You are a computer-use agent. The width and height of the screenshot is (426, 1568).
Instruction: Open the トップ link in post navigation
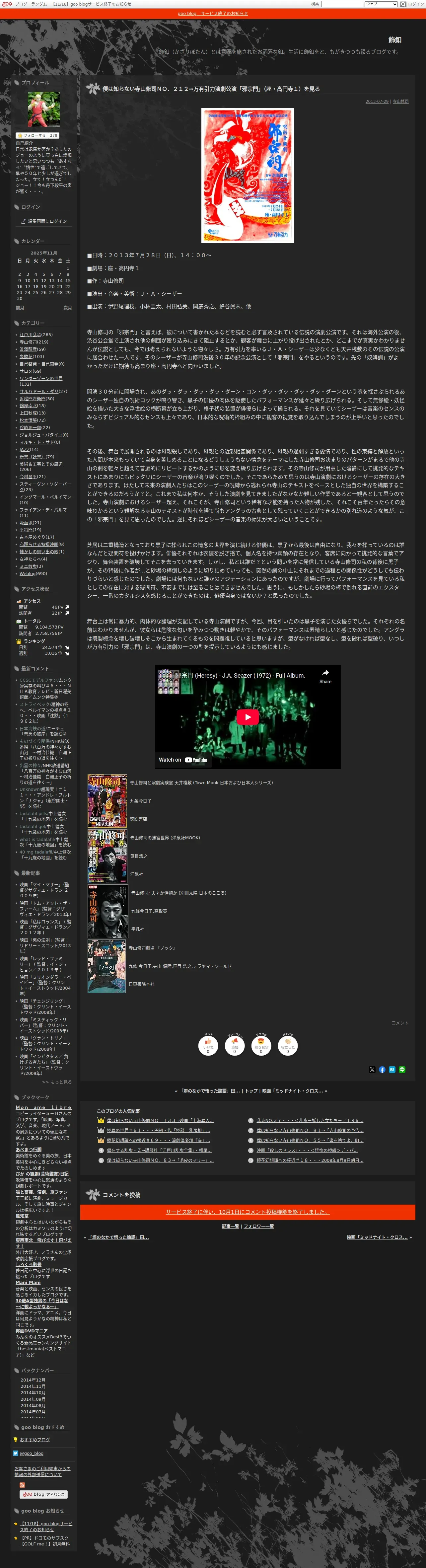(x=251, y=1091)
